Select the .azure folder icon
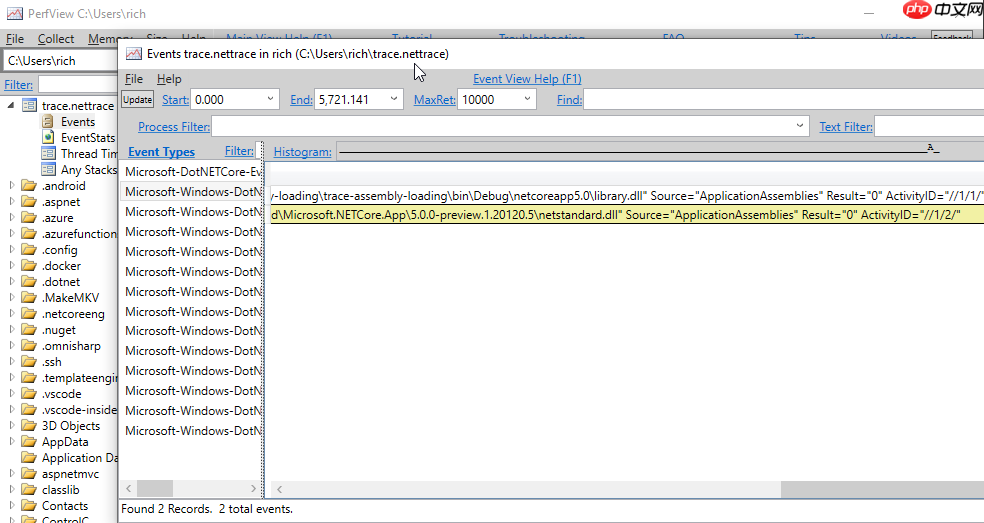Image resolution: width=984 pixels, height=523 pixels. click(x=29, y=218)
